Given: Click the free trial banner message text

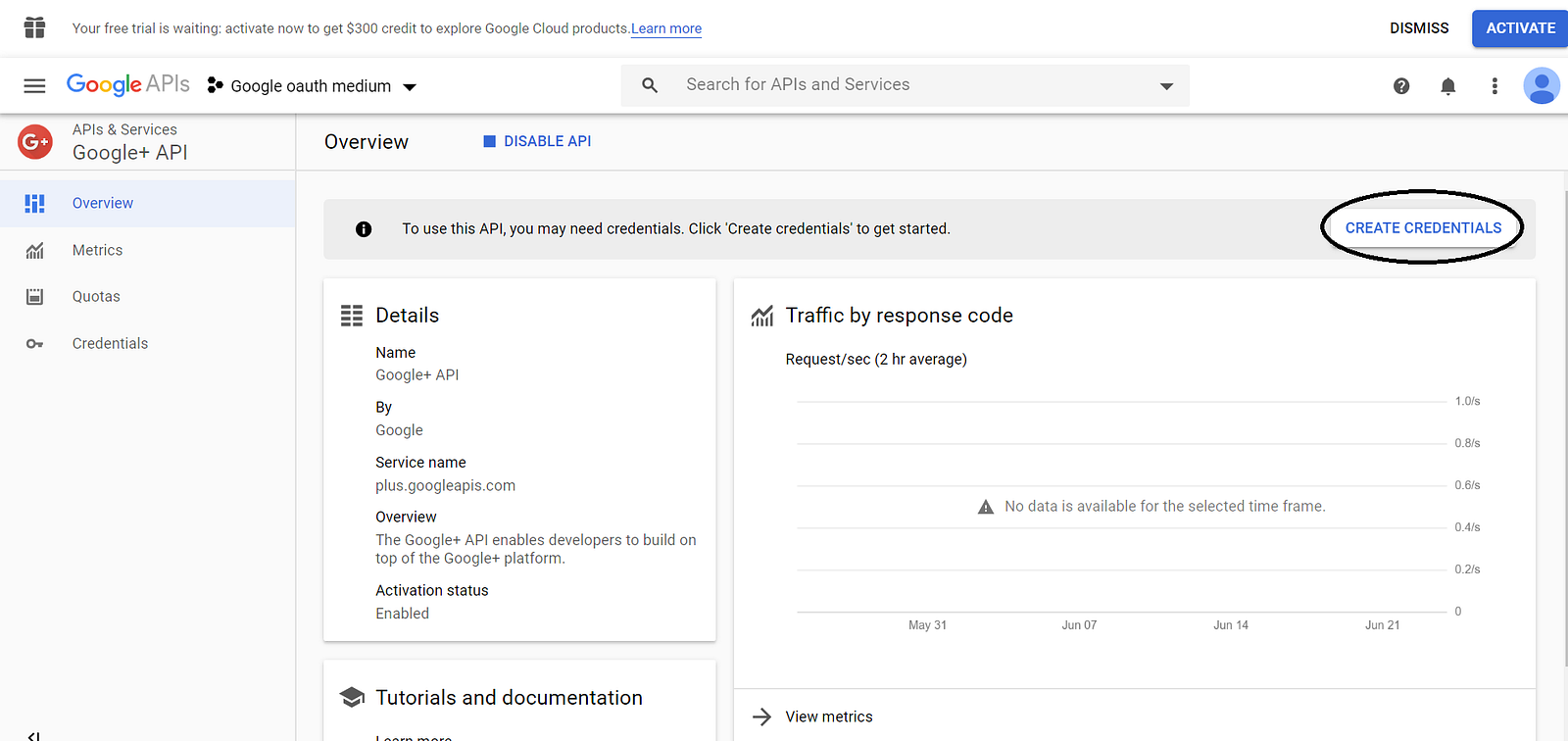Looking at the screenshot, I should pyautogui.click(x=351, y=28).
